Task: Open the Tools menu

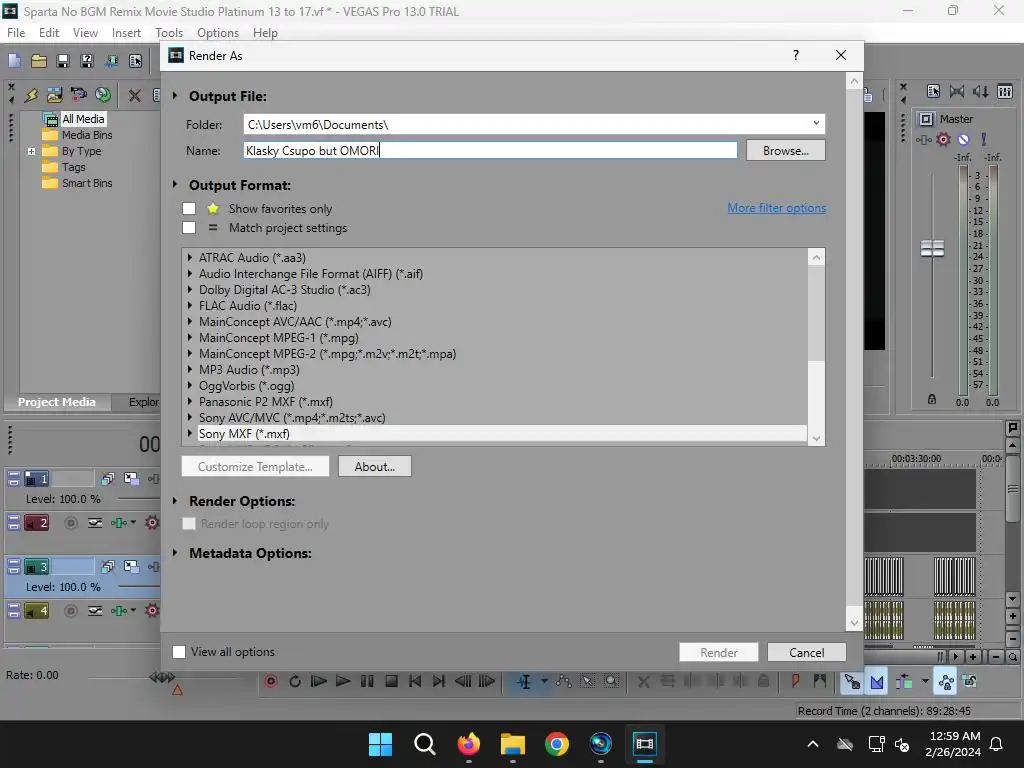Action: tap(169, 33)
